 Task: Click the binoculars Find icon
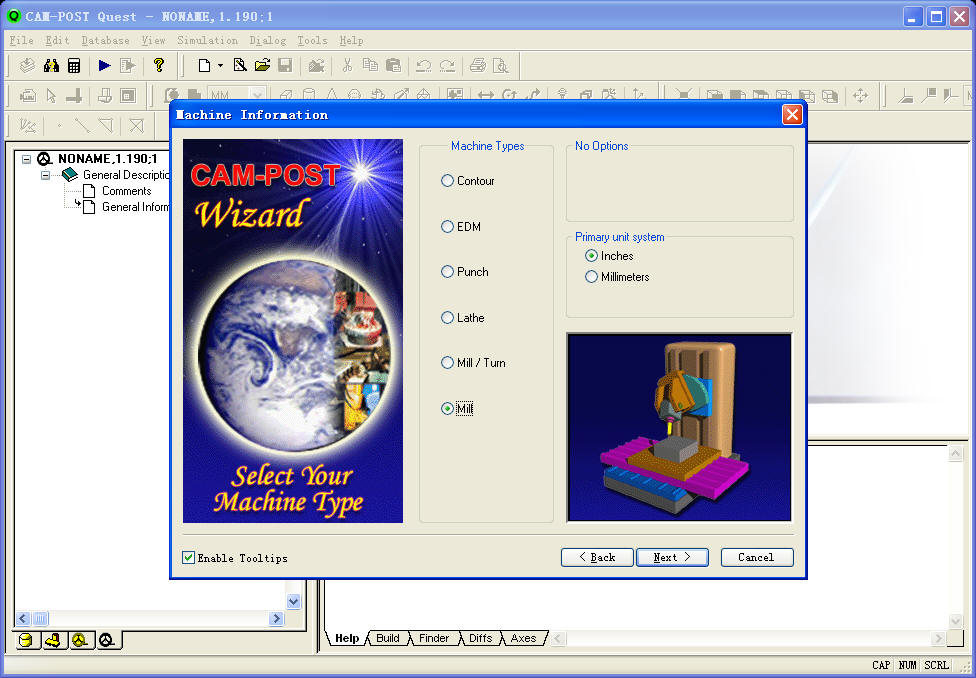51,65
